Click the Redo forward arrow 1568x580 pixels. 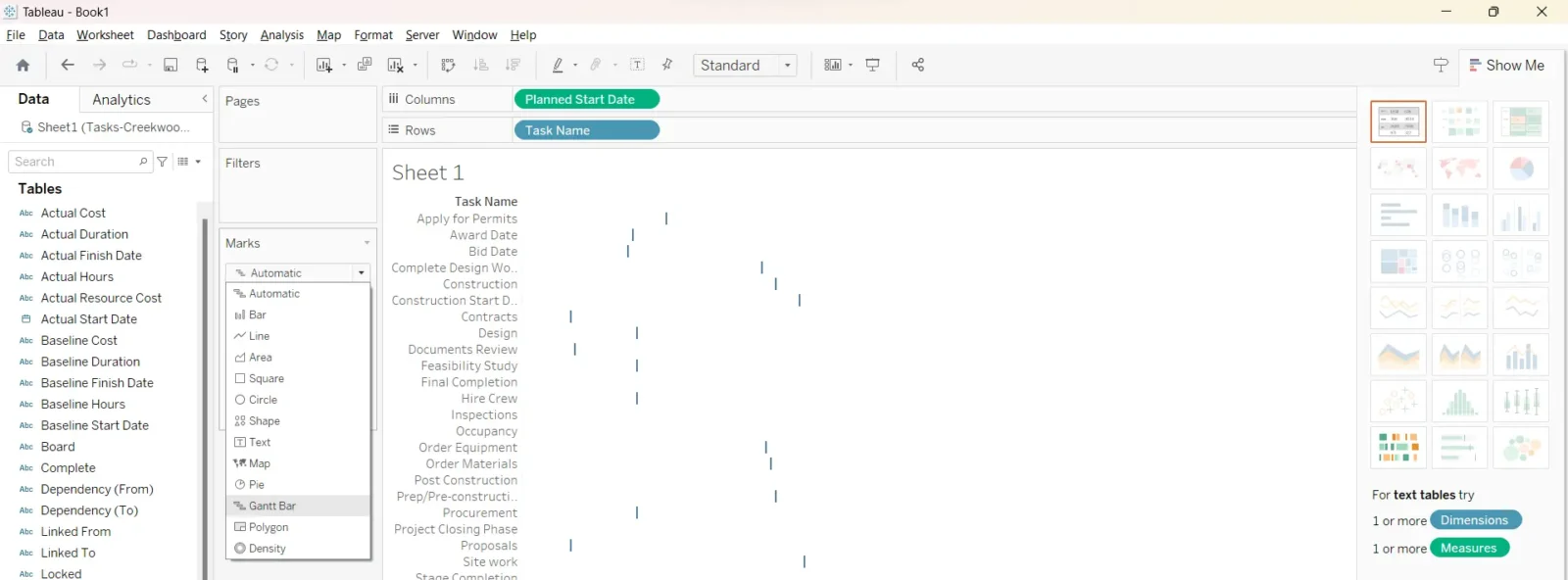pos(99,65)
